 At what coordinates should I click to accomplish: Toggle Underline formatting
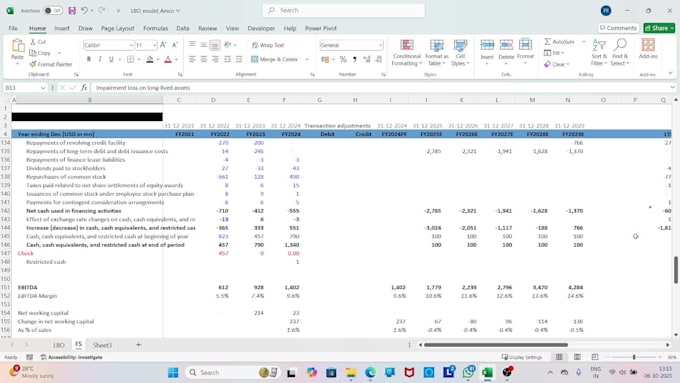[x=111, y=59]
